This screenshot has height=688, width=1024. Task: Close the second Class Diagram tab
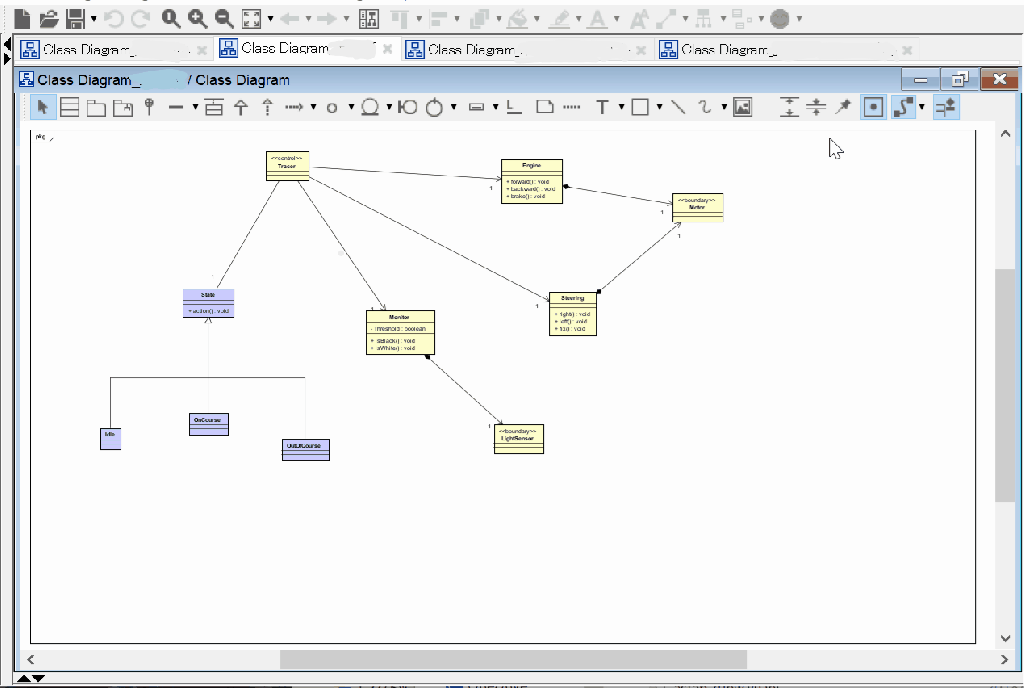[x=387, y=49]
